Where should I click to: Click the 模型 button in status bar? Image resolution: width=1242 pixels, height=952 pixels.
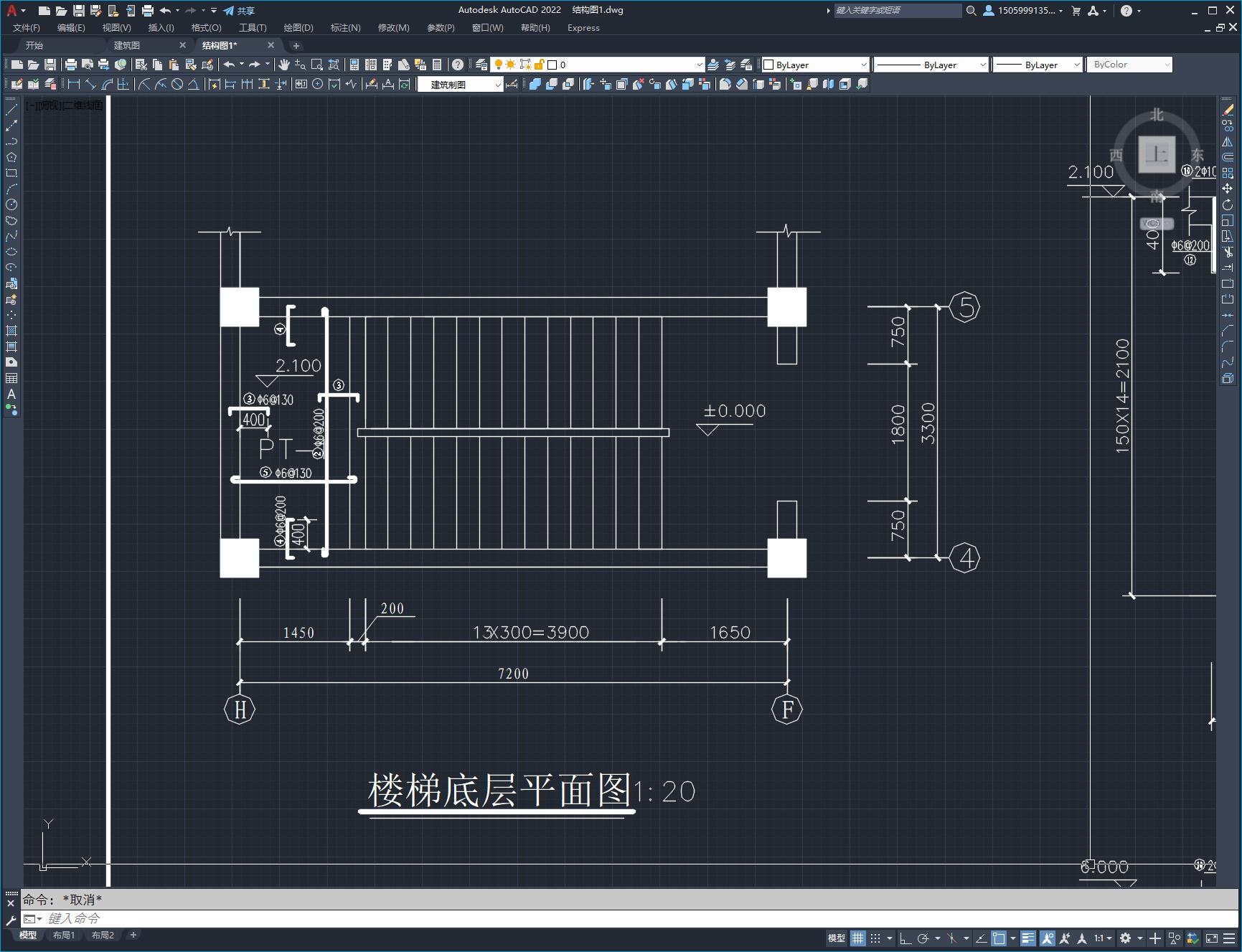pyautogui.click(x=837, y=938)
